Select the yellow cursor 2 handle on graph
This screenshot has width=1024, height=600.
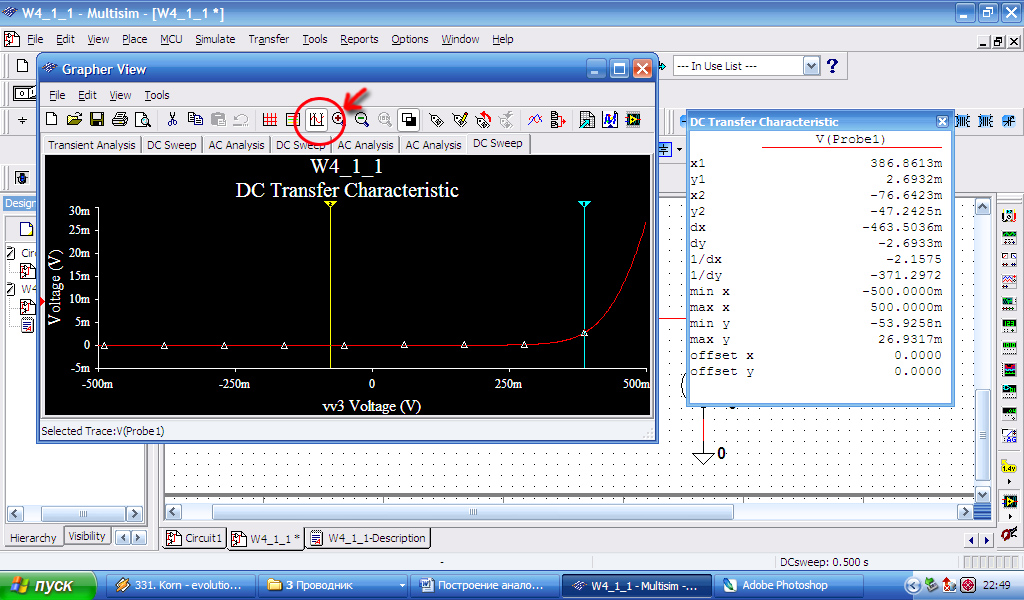[x=330, y=204]
